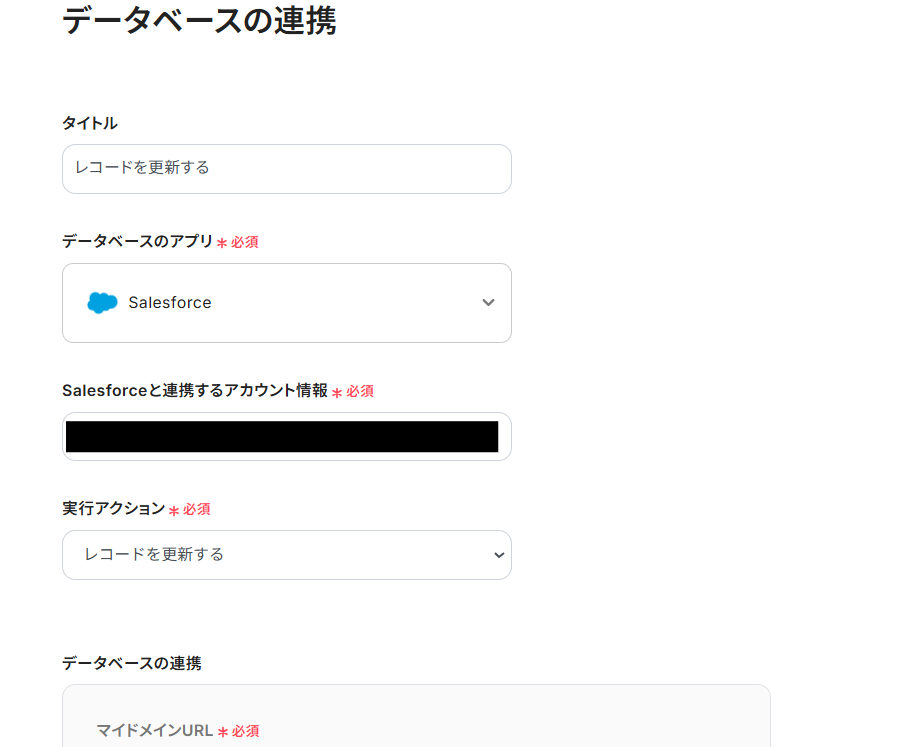This screenshot has height=747, width=903.
Task: Click the 必須 marker beside アカウント情報
Action: click(x=359, y=391)
